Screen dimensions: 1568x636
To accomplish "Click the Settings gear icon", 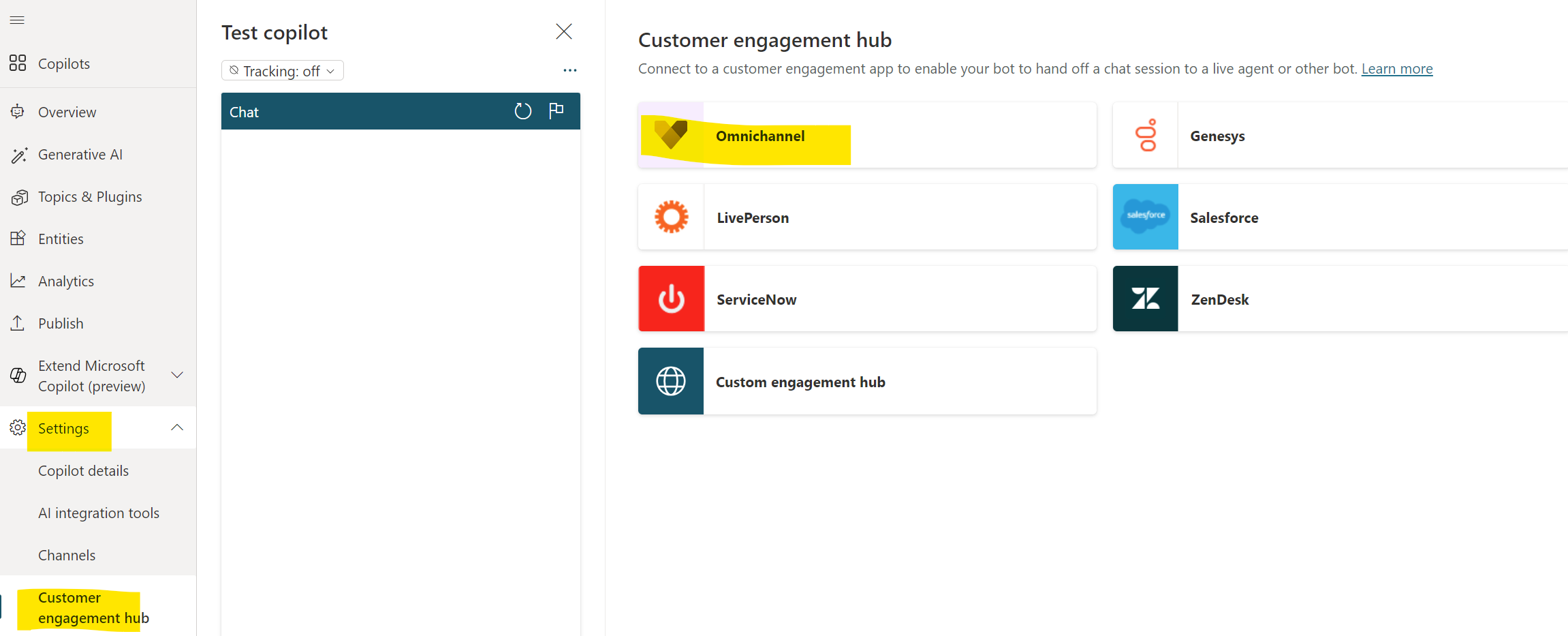I will coord(18,427).
